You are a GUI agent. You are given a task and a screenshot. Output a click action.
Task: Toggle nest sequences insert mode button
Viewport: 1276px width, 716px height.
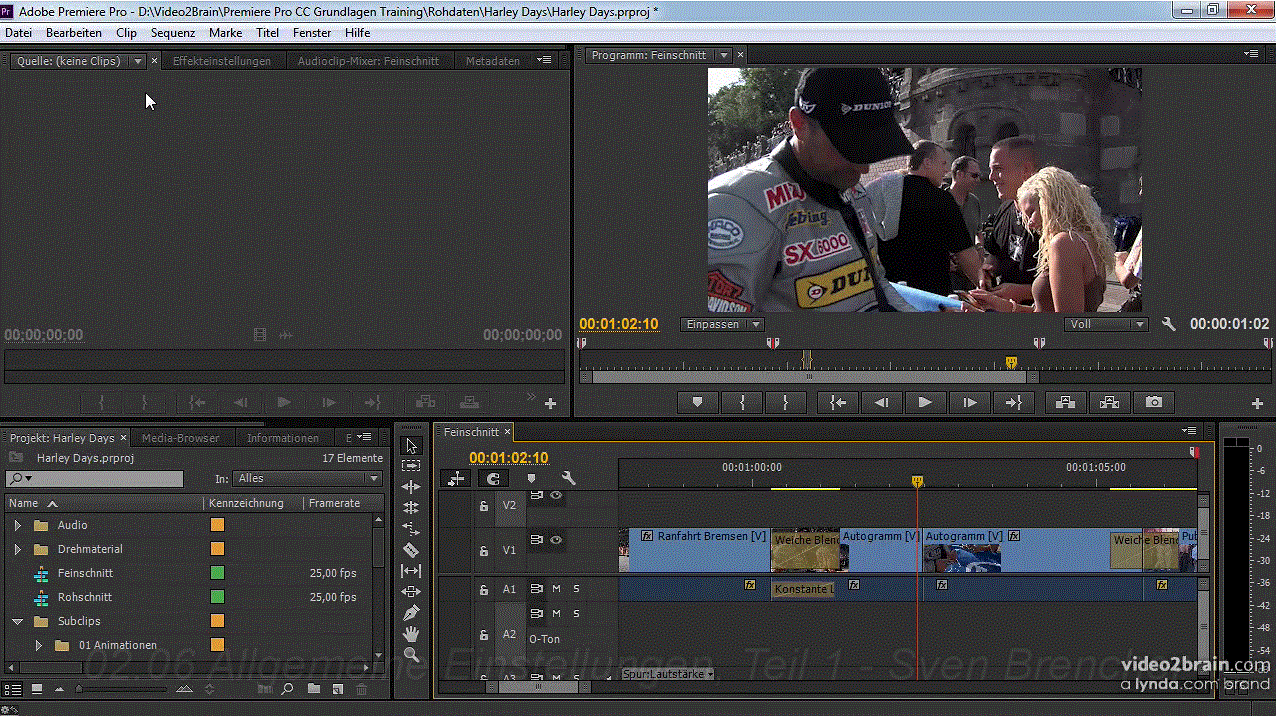[x=456, y=479]
